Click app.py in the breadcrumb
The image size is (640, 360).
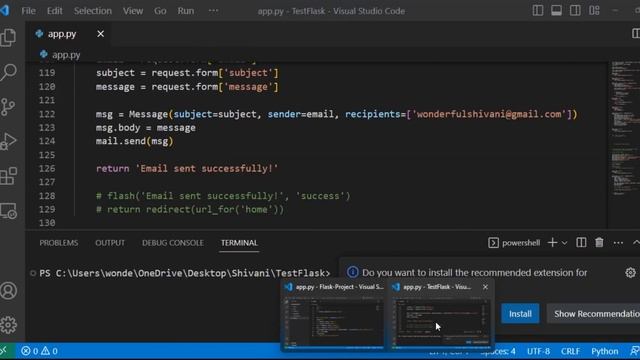[x=66, y=55]
